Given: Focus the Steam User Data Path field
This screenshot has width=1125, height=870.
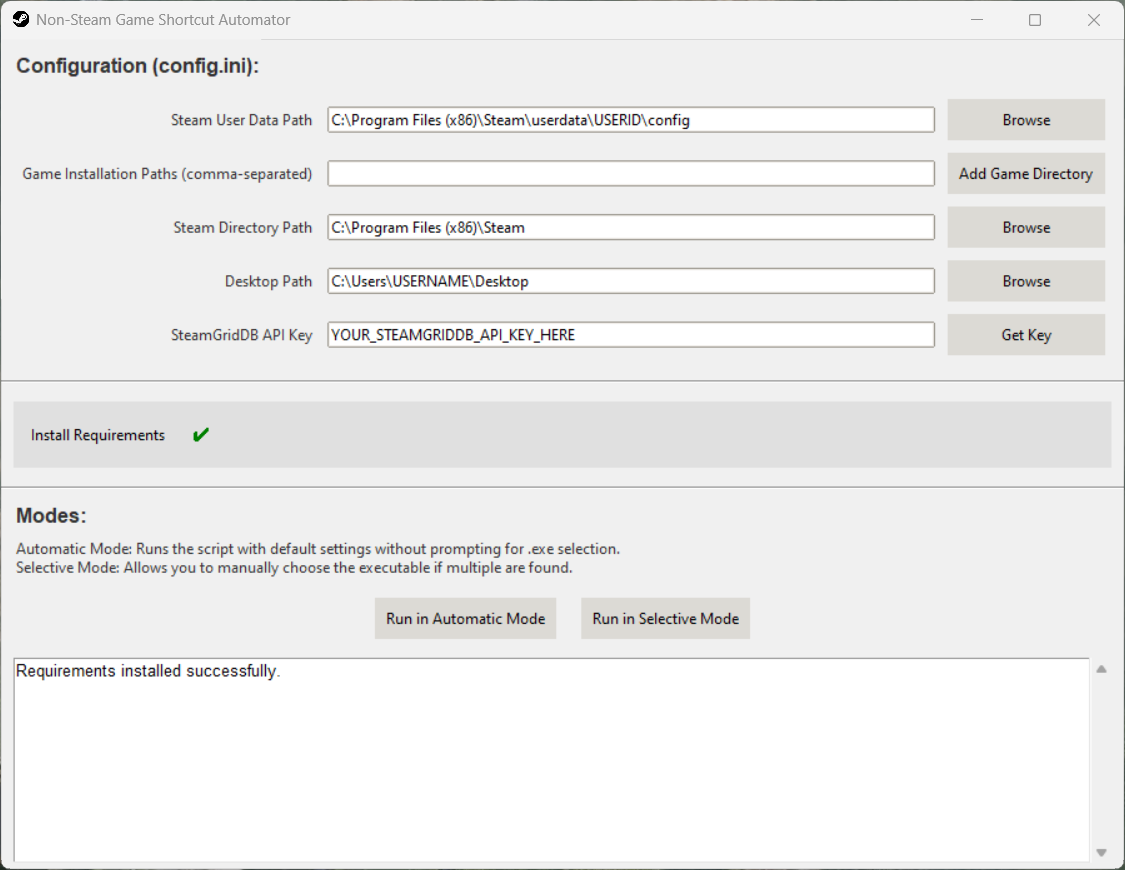Looking at the screenshot, I should pyautogui.click(x=631, y=120).
